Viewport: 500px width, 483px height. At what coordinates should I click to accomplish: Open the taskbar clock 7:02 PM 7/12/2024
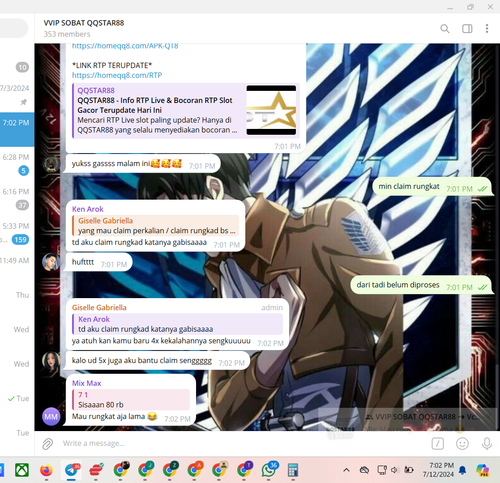[x=438, y=470]
